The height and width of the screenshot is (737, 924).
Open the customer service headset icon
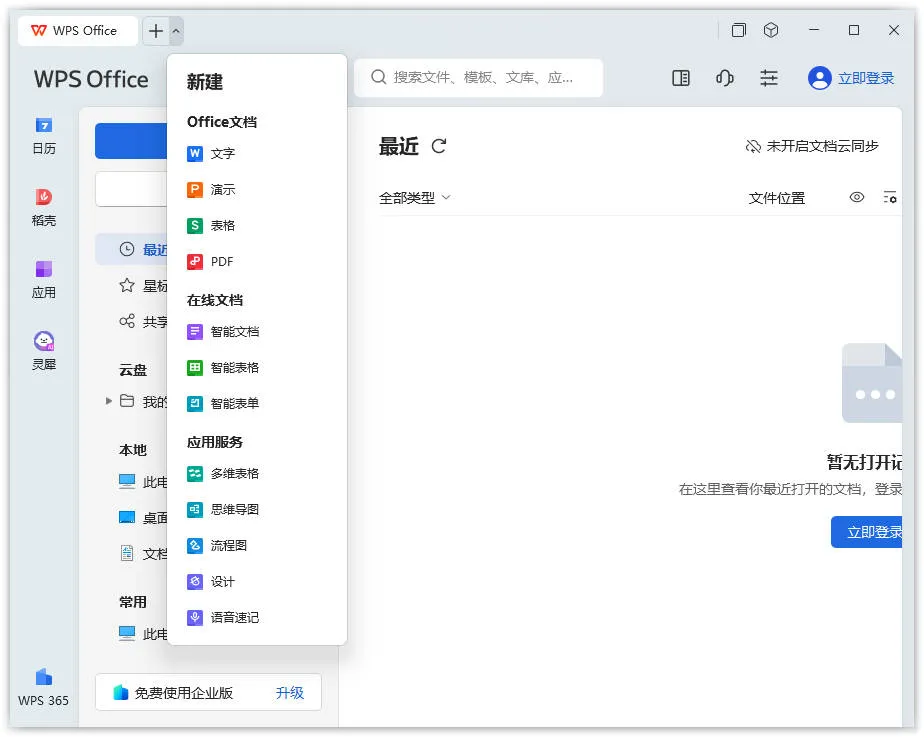pos(725,78)
